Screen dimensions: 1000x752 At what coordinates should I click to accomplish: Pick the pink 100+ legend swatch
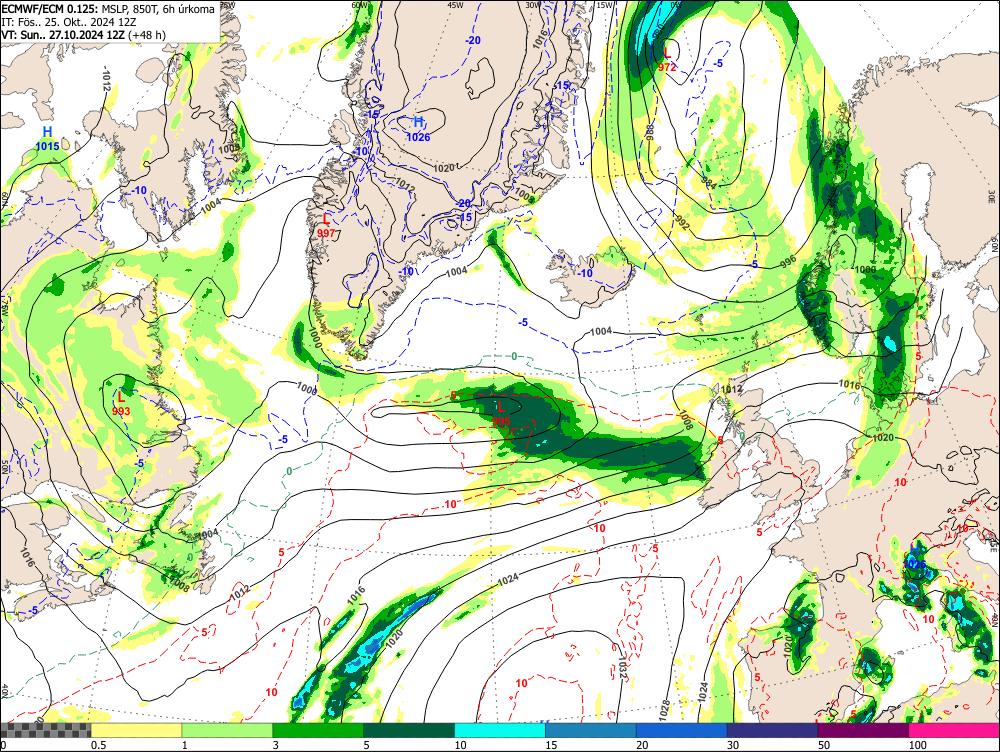click(x=954, y=730)
